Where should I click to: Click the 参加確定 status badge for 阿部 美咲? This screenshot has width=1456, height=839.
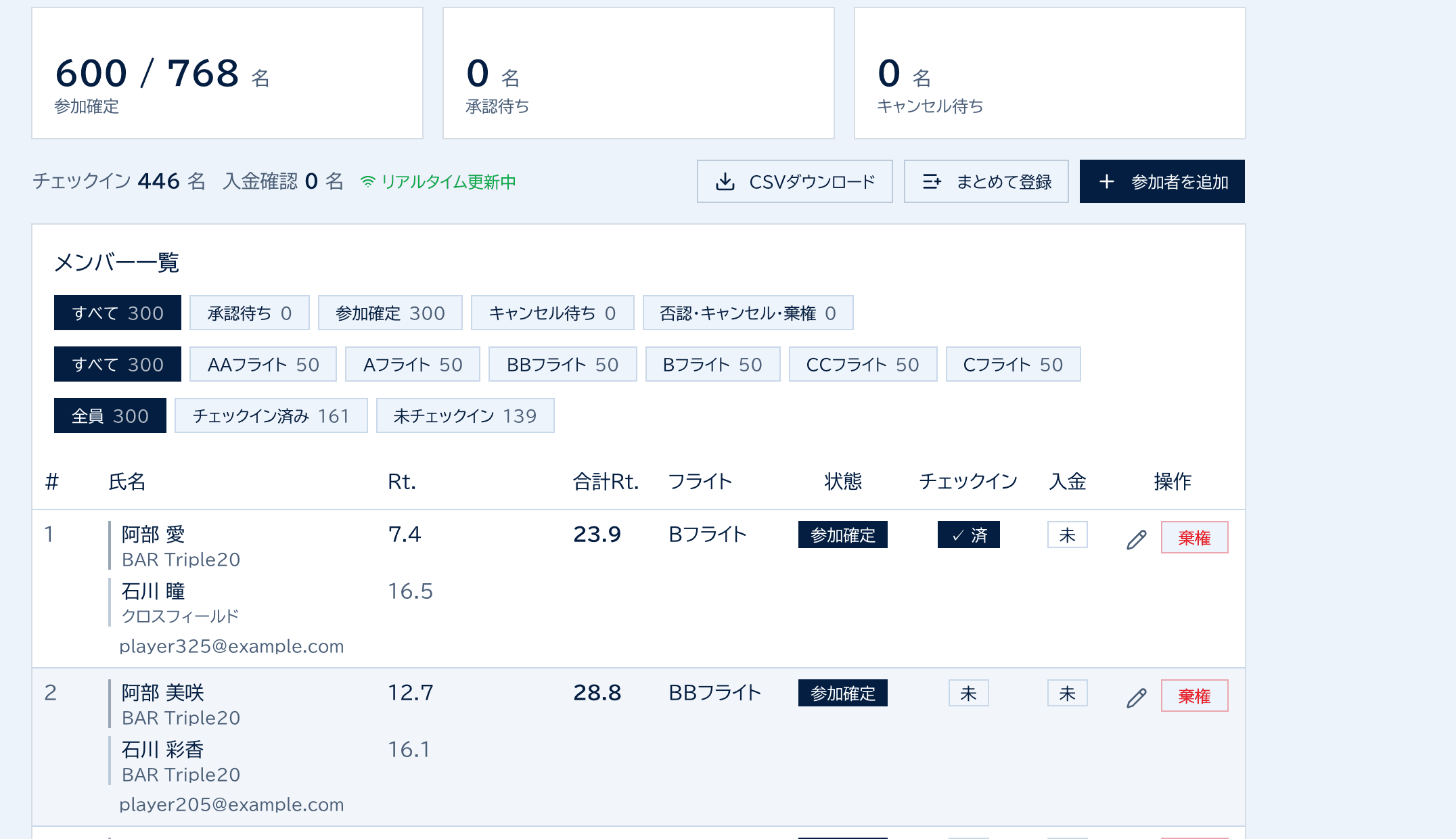tap(843, 693)
